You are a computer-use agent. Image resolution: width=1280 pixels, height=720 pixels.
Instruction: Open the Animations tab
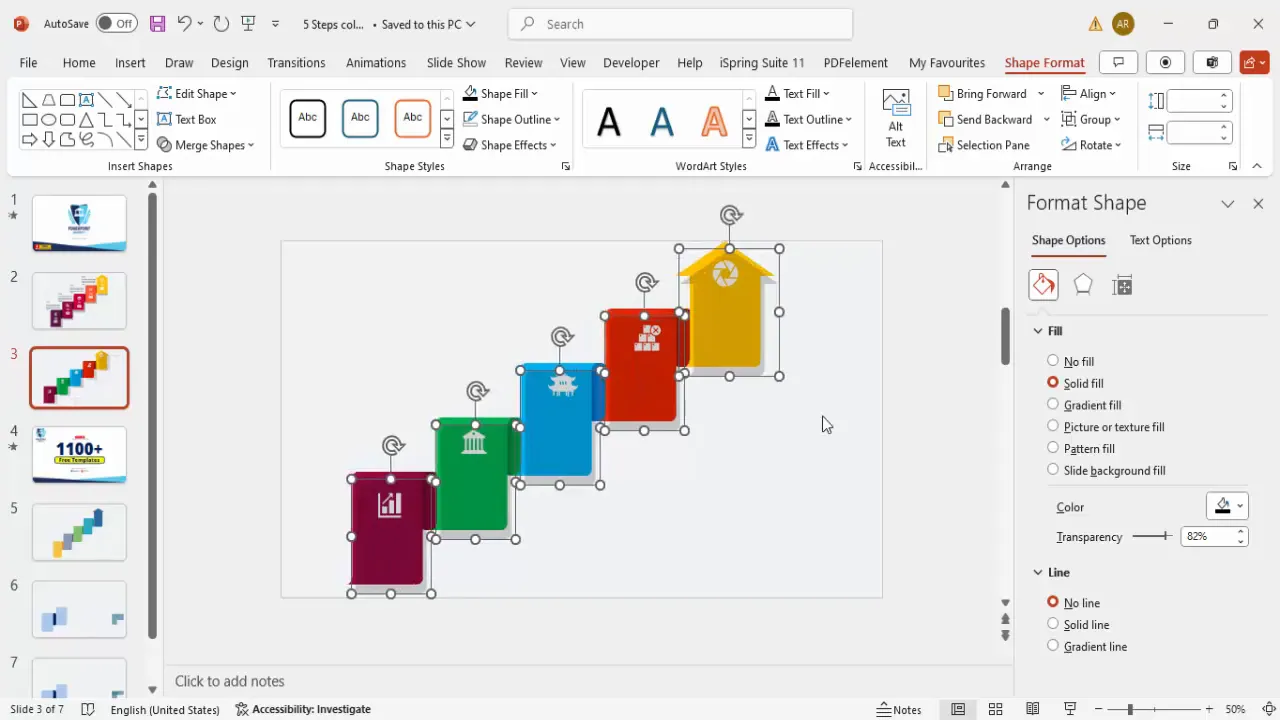tap(376, 62)
